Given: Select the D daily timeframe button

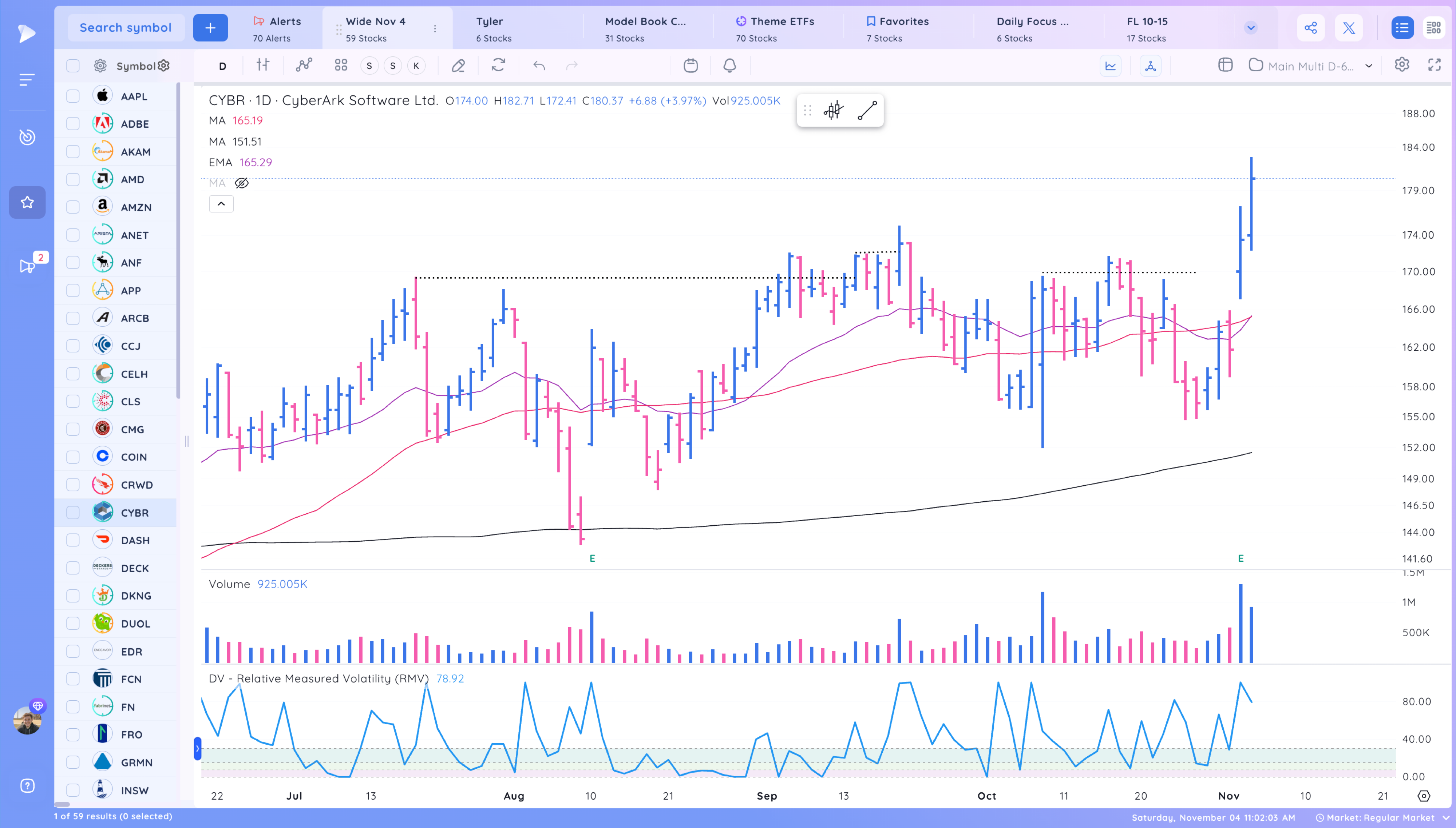Looking at the screenshot, I should pyautogui.click(x=222, y=66).
